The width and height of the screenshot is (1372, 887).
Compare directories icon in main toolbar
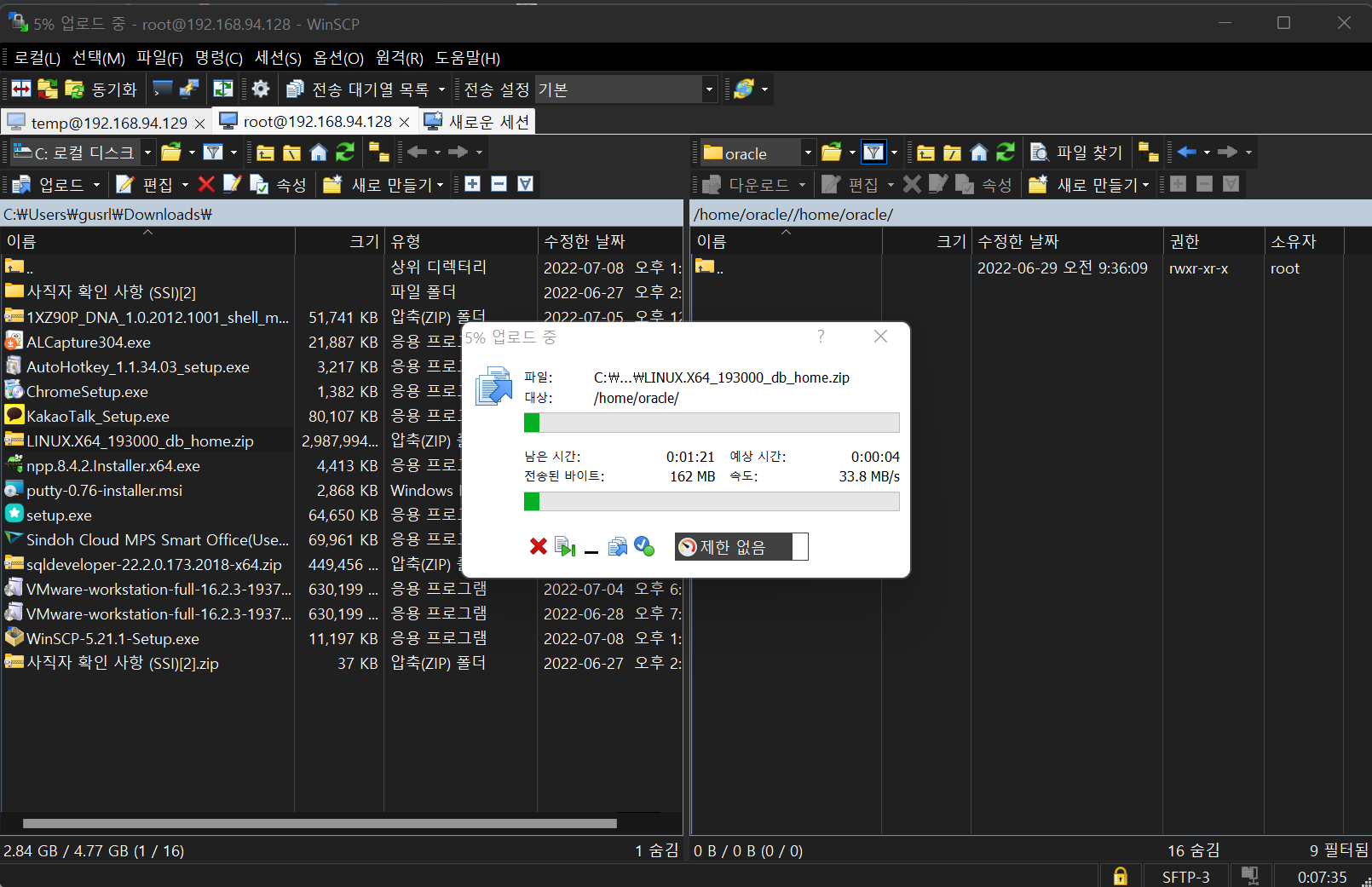[x=21, y=89]
